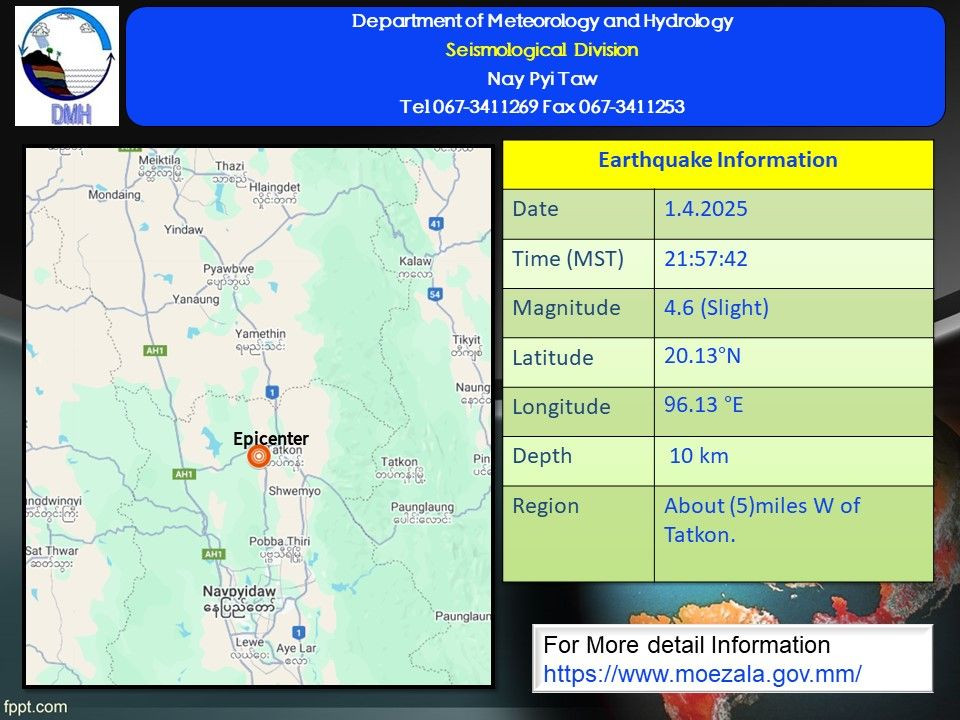Click the Naypyidaw city label on map

[x=238, y=591]
